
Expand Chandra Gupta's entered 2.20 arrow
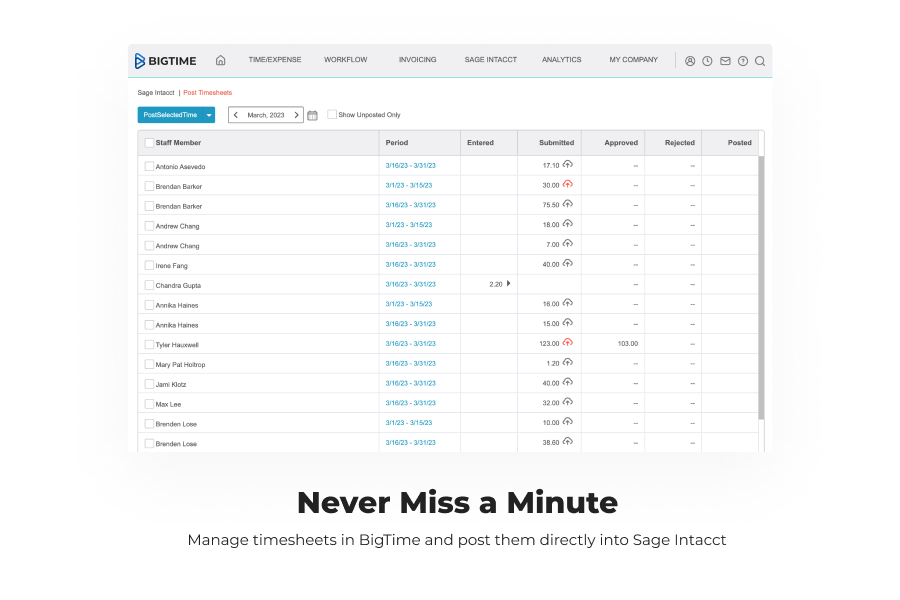click(x=508, y=284)
